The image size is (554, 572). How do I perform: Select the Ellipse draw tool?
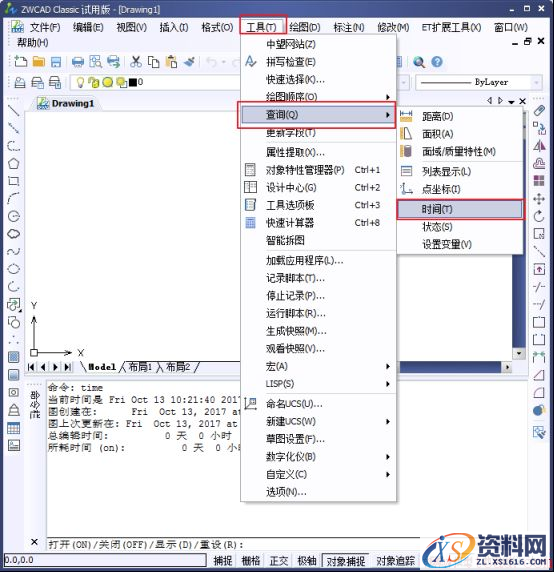[x=14, y=269]
